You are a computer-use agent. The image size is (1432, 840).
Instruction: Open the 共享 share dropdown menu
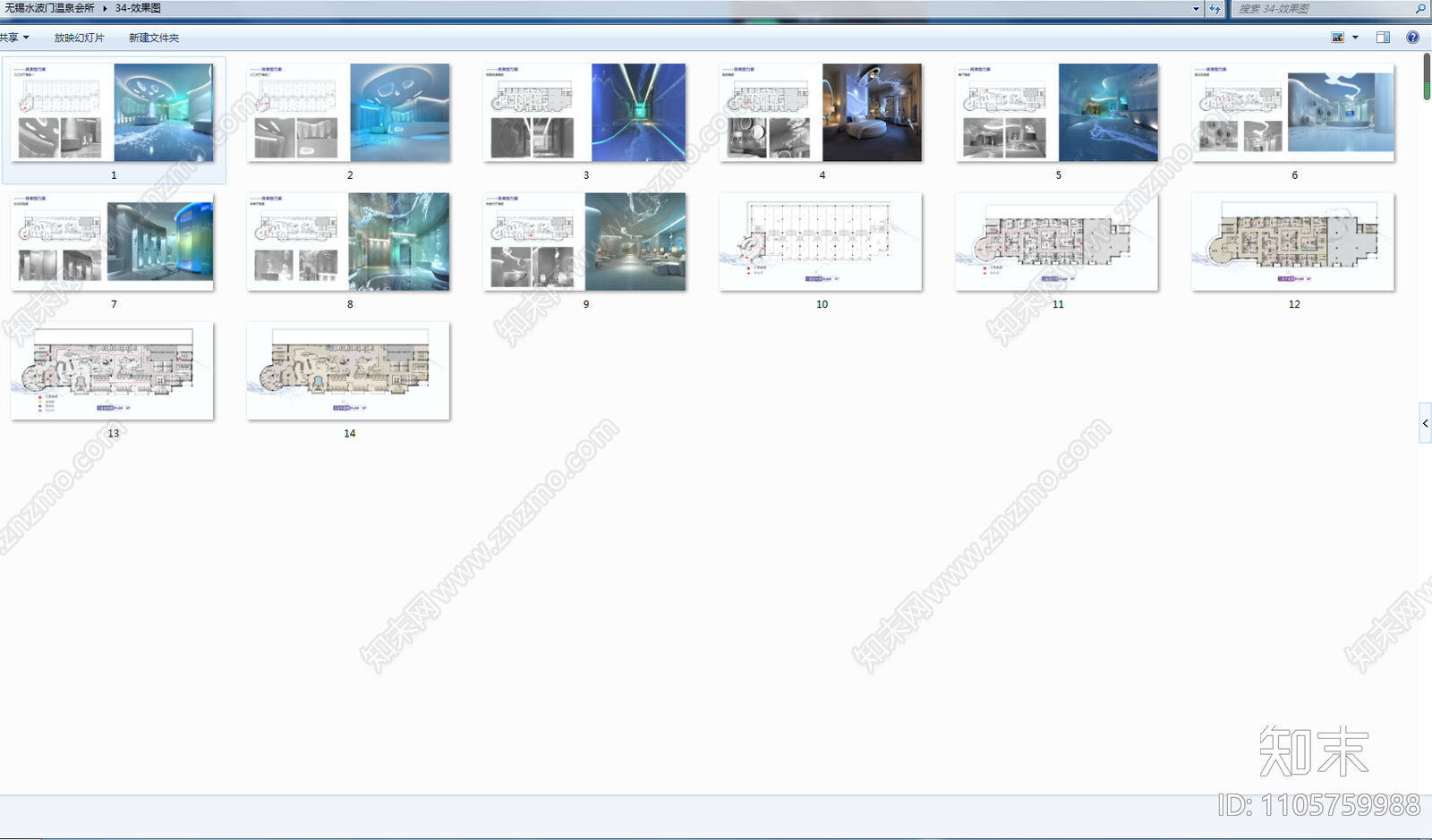coord(14,38)
